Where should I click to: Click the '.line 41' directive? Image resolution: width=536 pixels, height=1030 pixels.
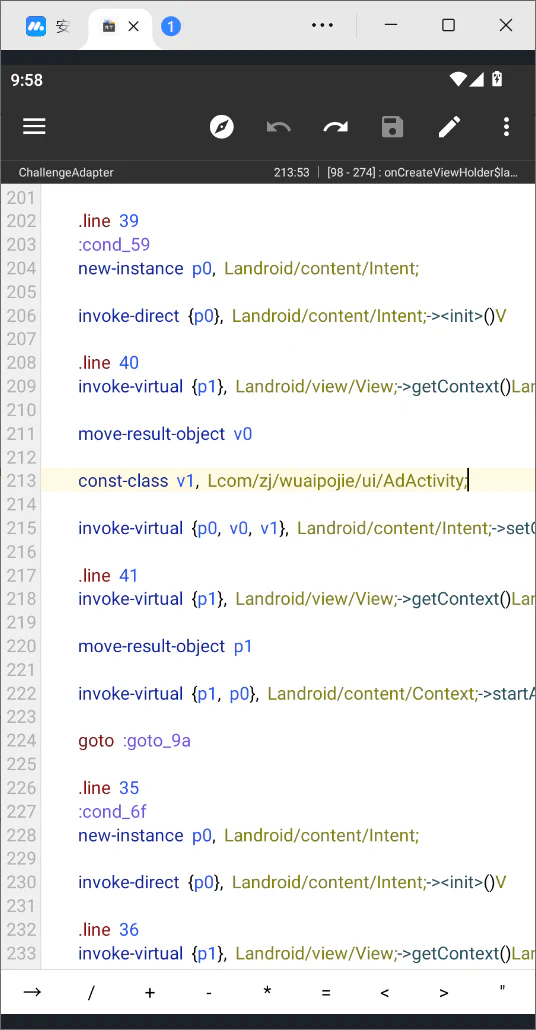click(x=108, y=575)
